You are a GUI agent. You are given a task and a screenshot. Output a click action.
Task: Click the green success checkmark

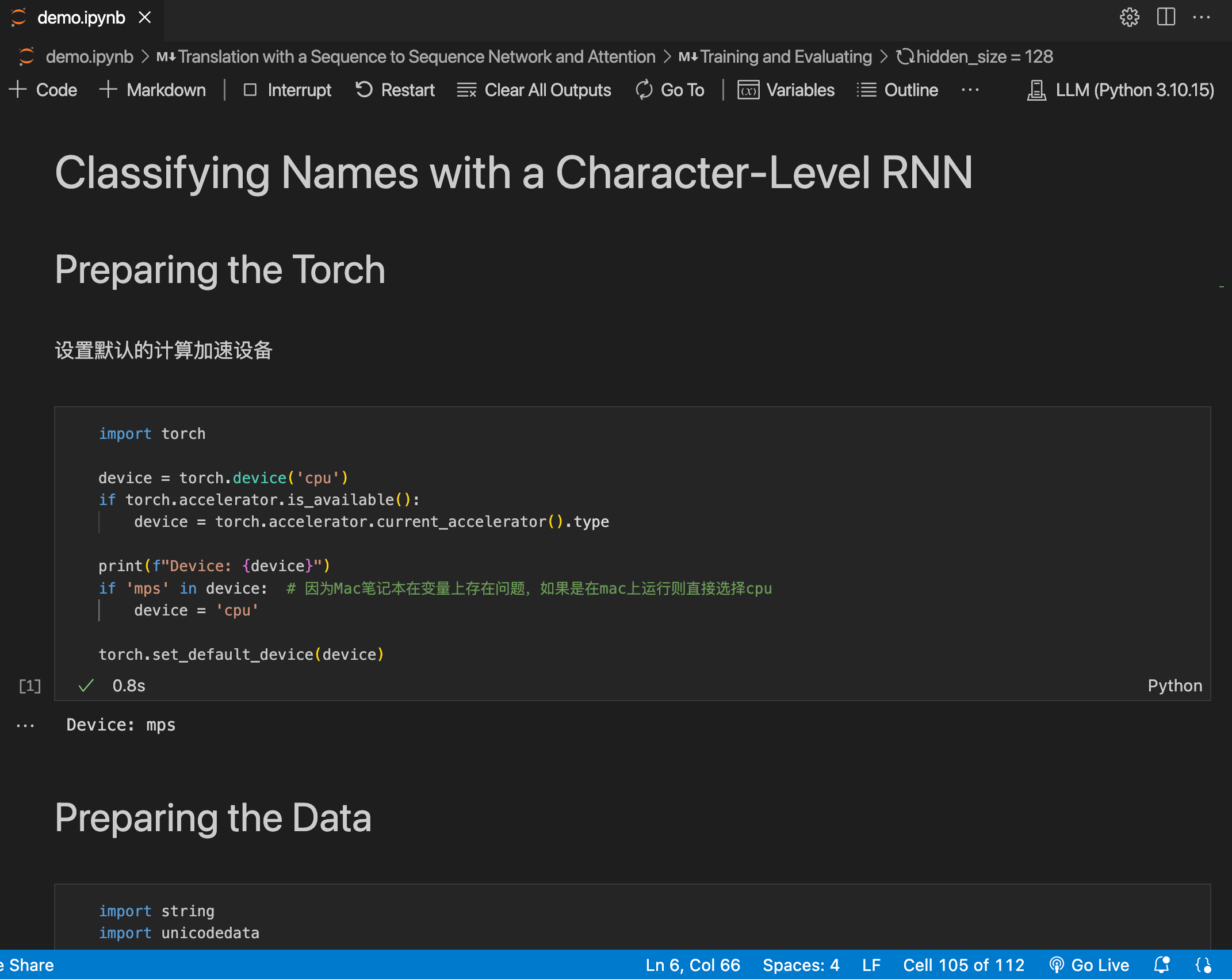pyautogui.click(x=86, y=686)
